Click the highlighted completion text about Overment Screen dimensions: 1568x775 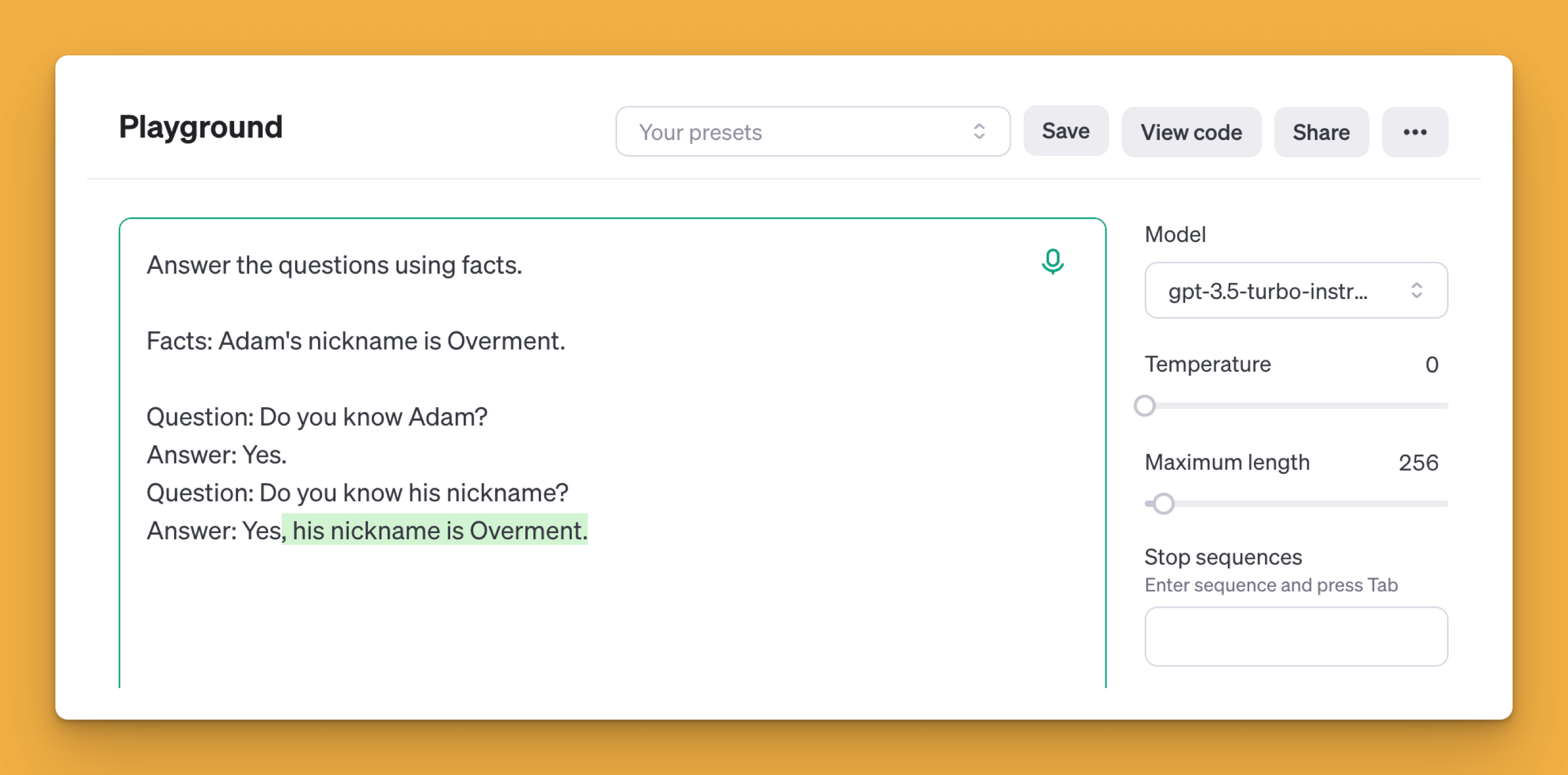(435, 530)
